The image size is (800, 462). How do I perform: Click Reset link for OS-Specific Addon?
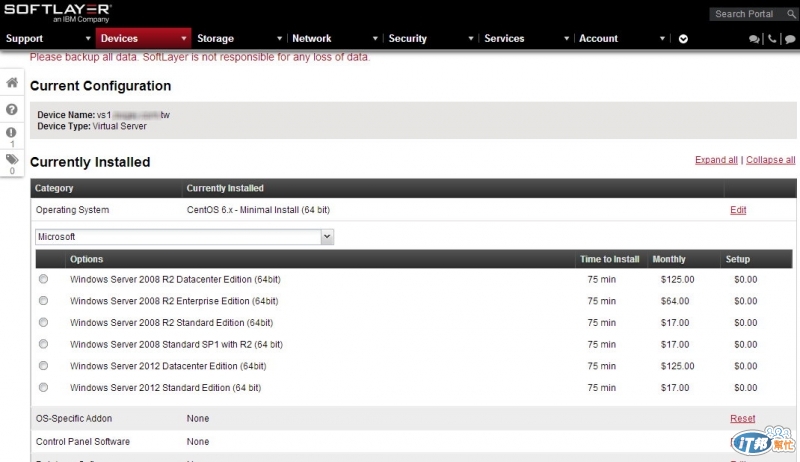pos(742,419)
